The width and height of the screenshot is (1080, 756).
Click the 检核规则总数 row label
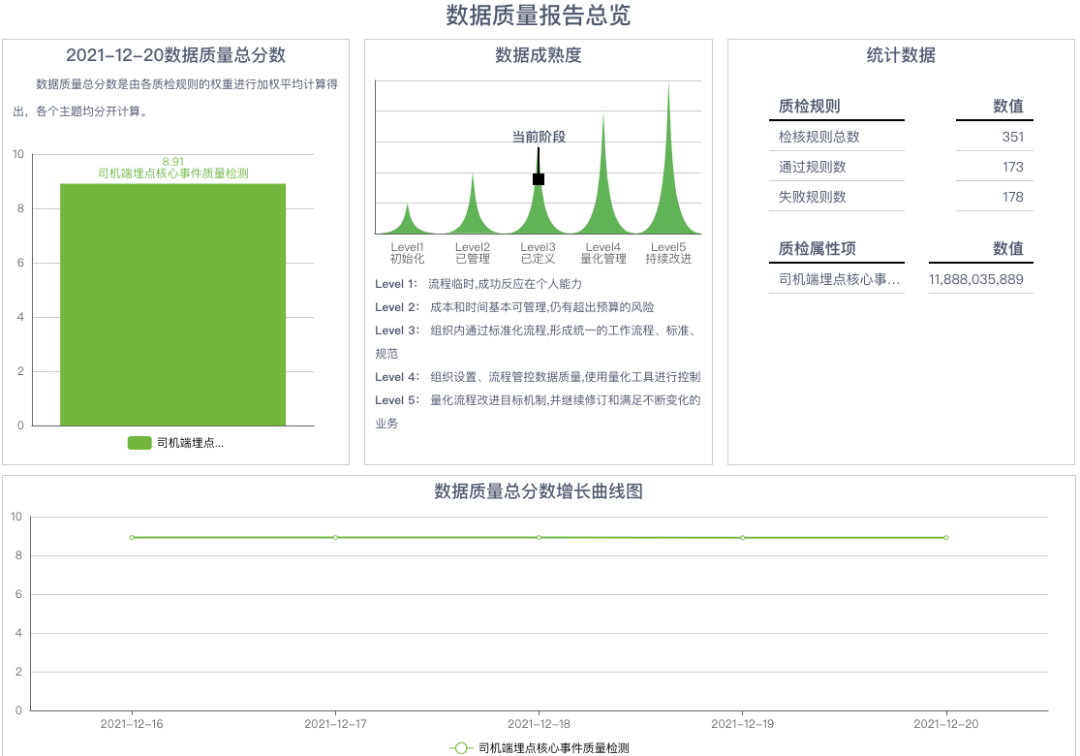(819, 136)
